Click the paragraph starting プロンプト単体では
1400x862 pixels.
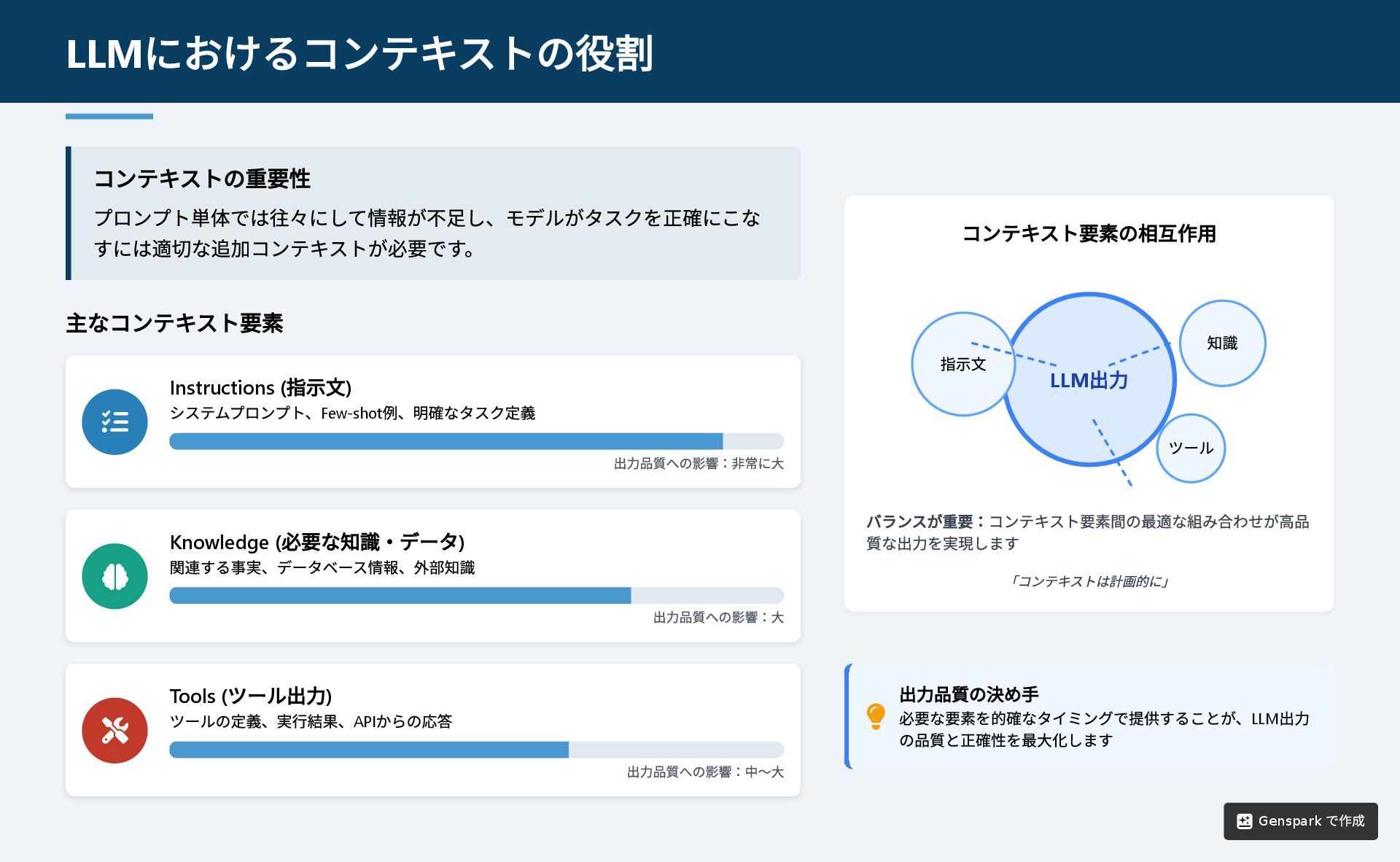pyautogui.click(x=427, y=233)
